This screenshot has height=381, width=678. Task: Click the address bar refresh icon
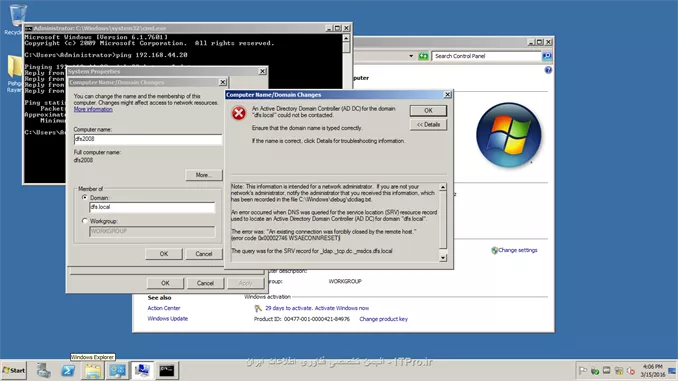423,56
